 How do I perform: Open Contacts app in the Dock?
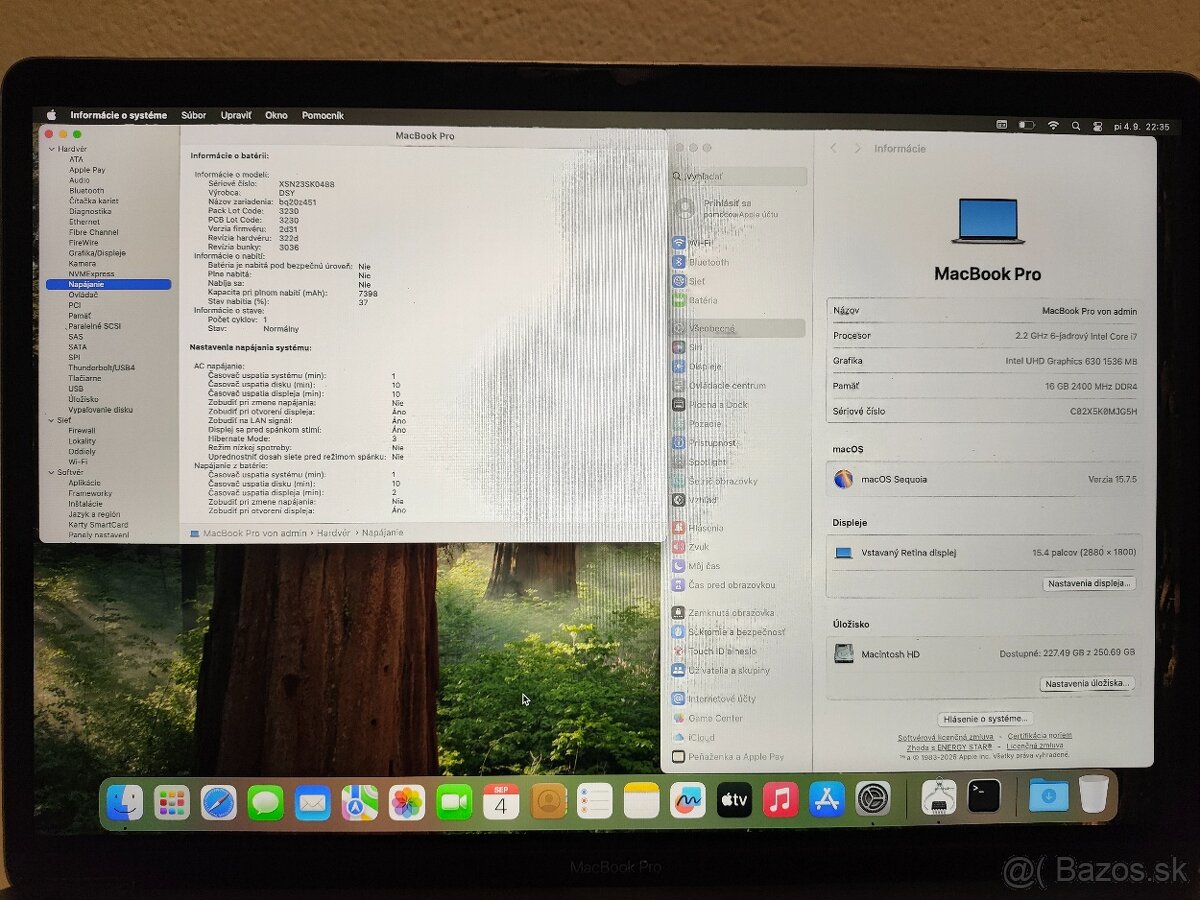[x=548, y=802]
